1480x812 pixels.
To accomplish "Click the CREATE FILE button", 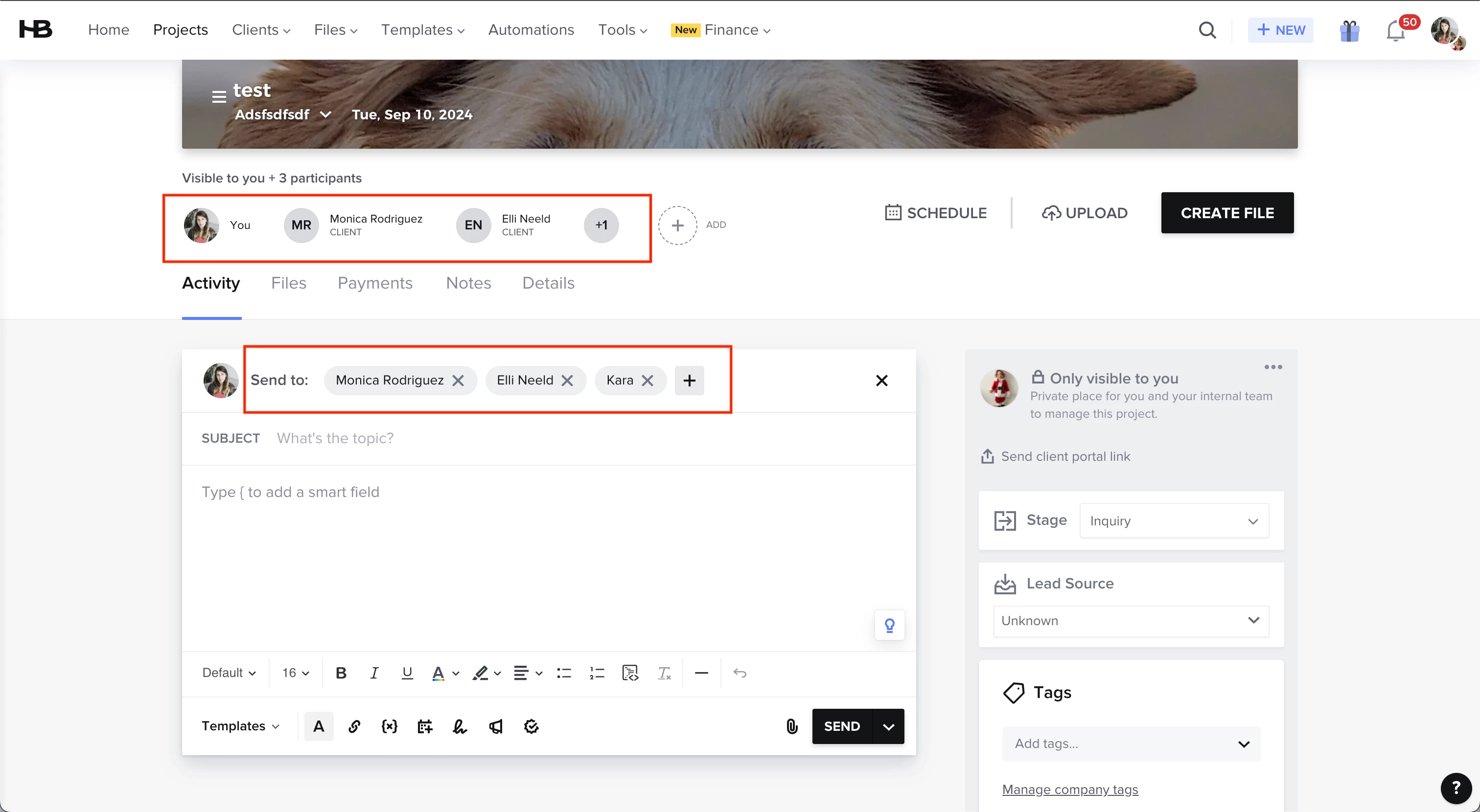I will tap(1227, 213).
